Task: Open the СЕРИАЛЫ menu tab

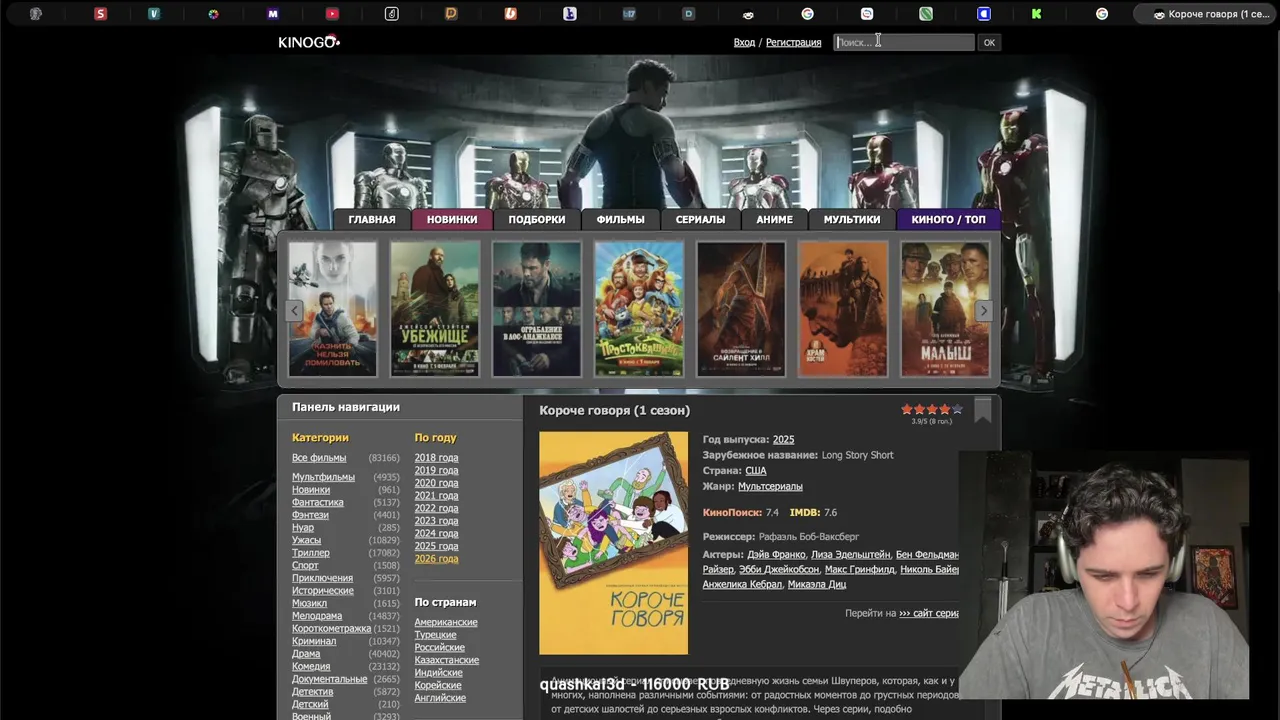Action: coord(700,219)
